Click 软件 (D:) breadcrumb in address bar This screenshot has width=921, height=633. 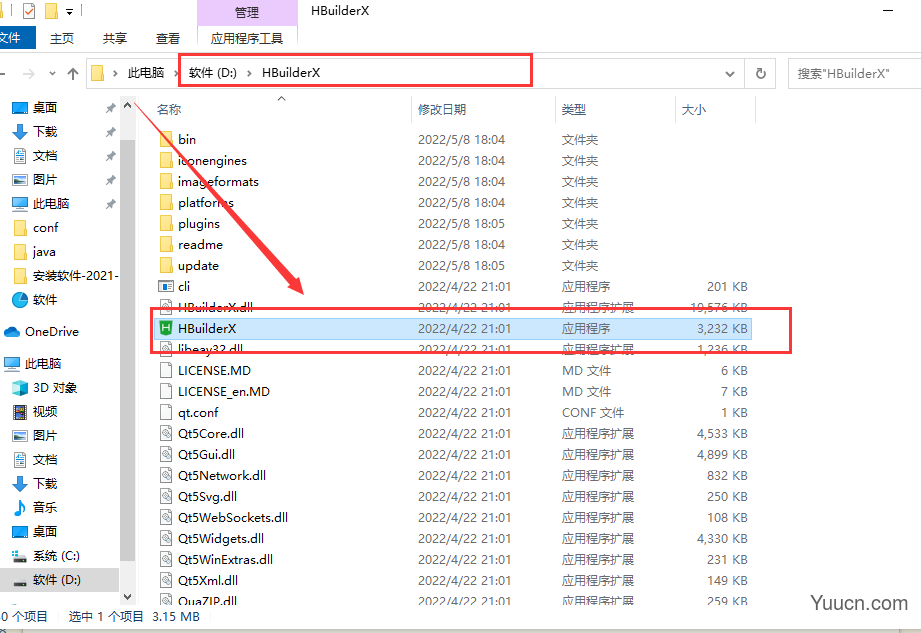pyautogui.click(x=213, y=73)
